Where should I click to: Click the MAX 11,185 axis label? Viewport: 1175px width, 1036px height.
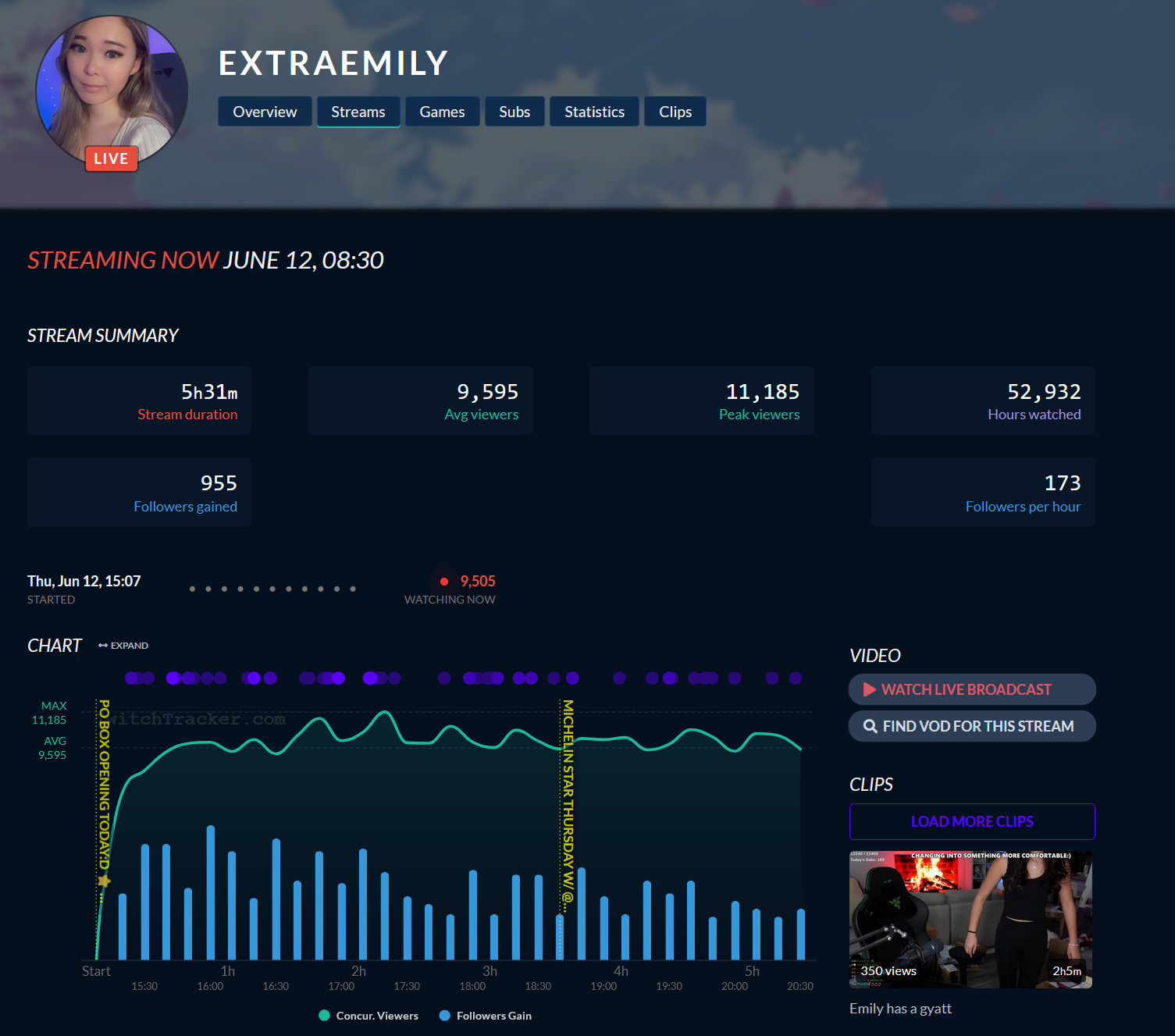(49, 713)
